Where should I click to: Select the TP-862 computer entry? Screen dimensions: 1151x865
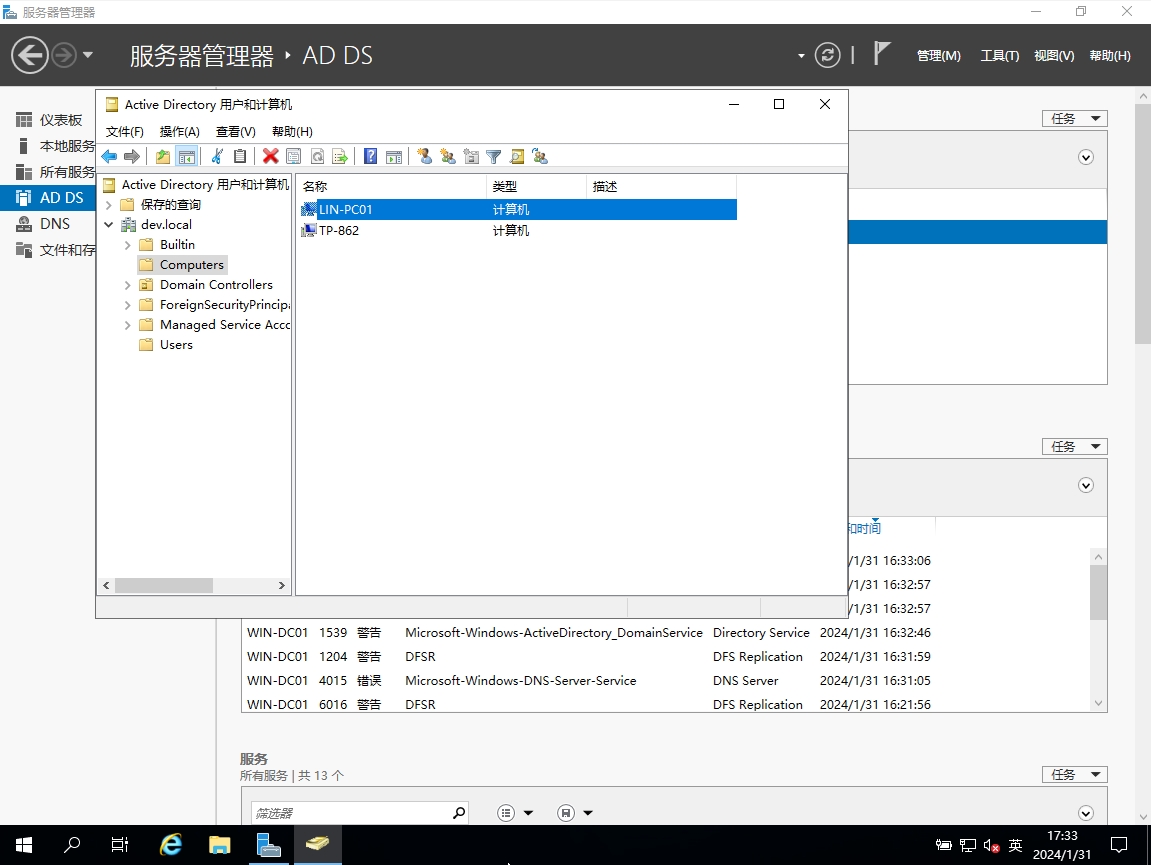pyautogui.click(x=338, y=231)
